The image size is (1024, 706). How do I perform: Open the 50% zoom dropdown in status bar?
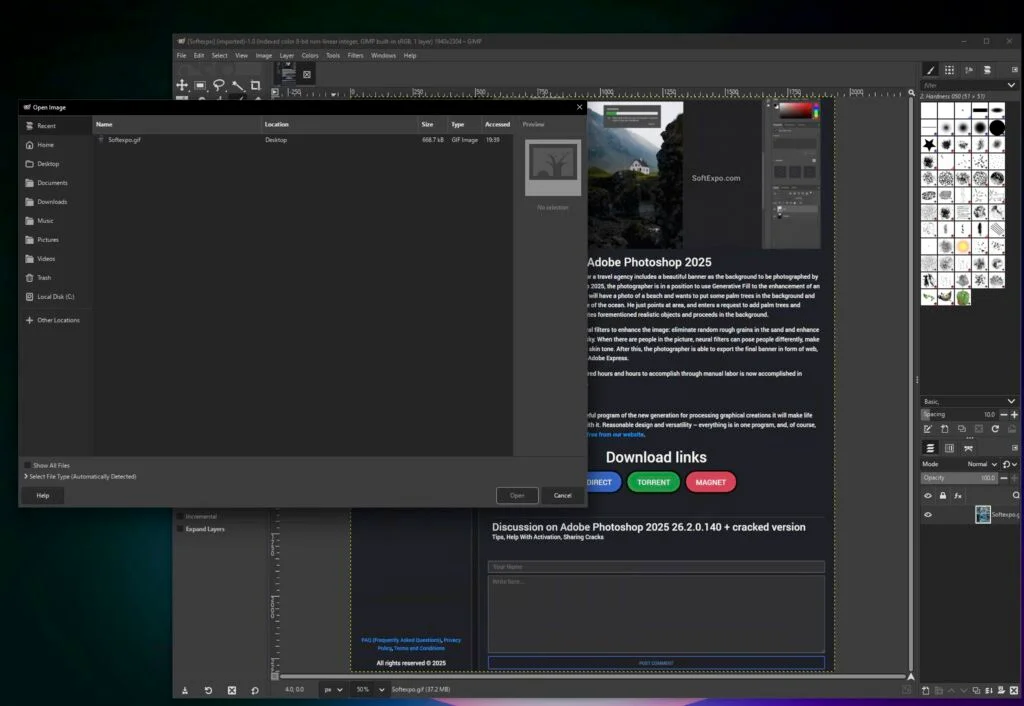pyautogui.click(x=367, y=689)
